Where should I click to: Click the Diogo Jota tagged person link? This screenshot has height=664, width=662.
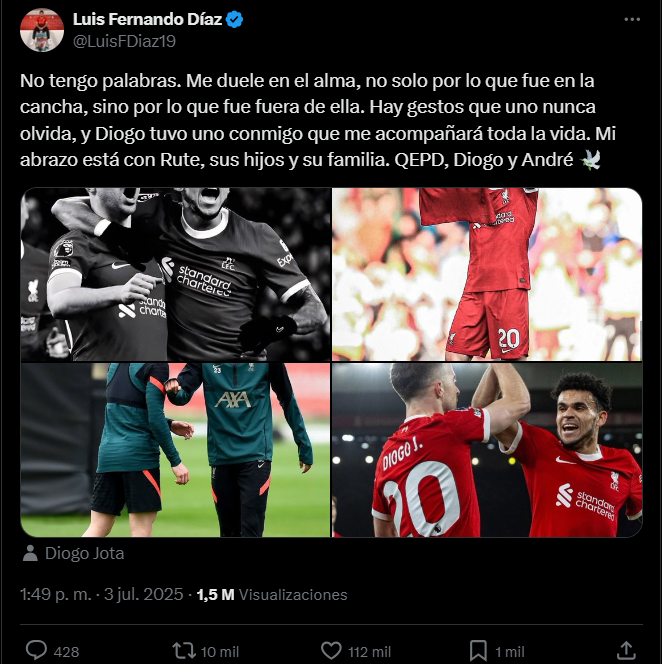tap(84, 553)
